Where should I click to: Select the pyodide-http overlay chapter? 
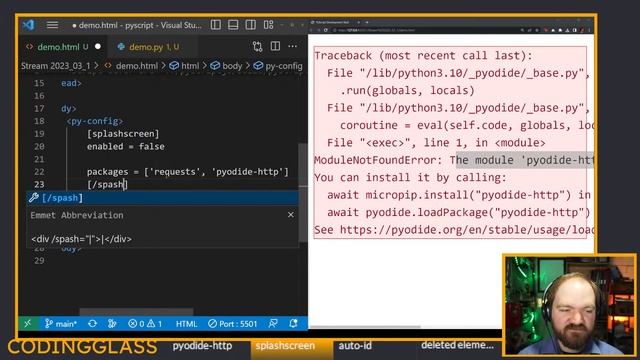point(202,346)
